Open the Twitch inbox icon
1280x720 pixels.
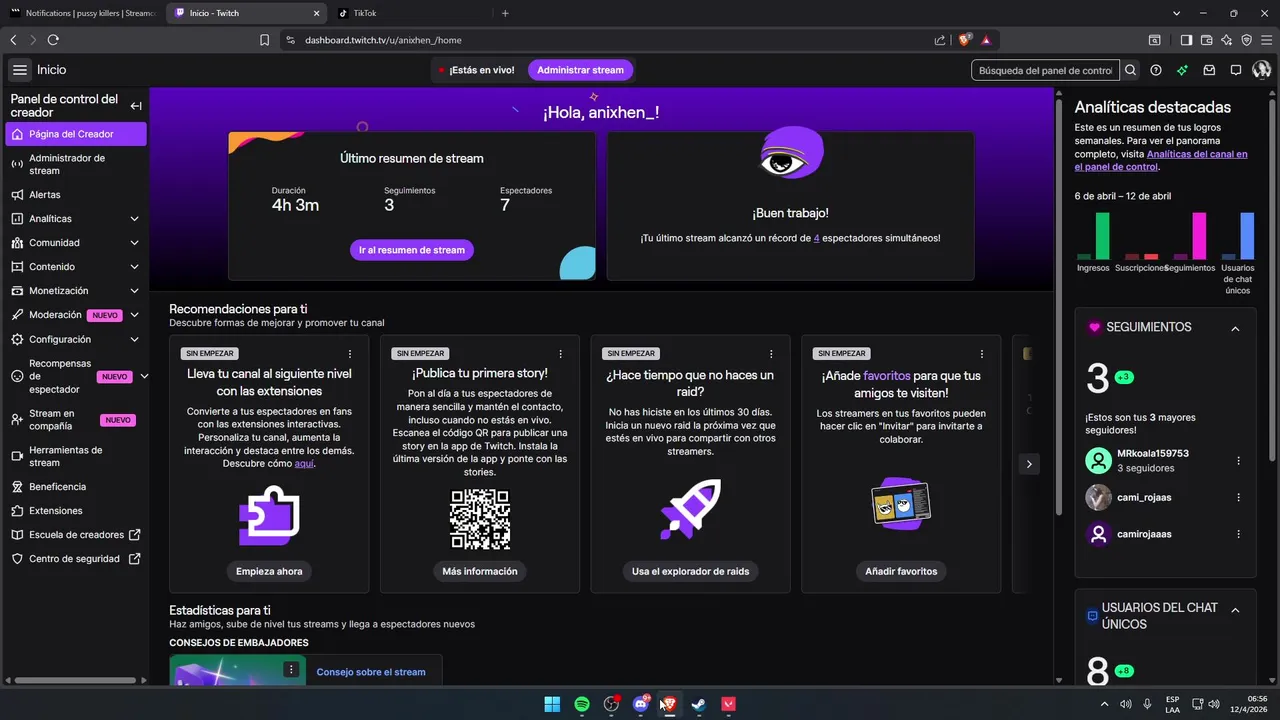[1209, 70]
